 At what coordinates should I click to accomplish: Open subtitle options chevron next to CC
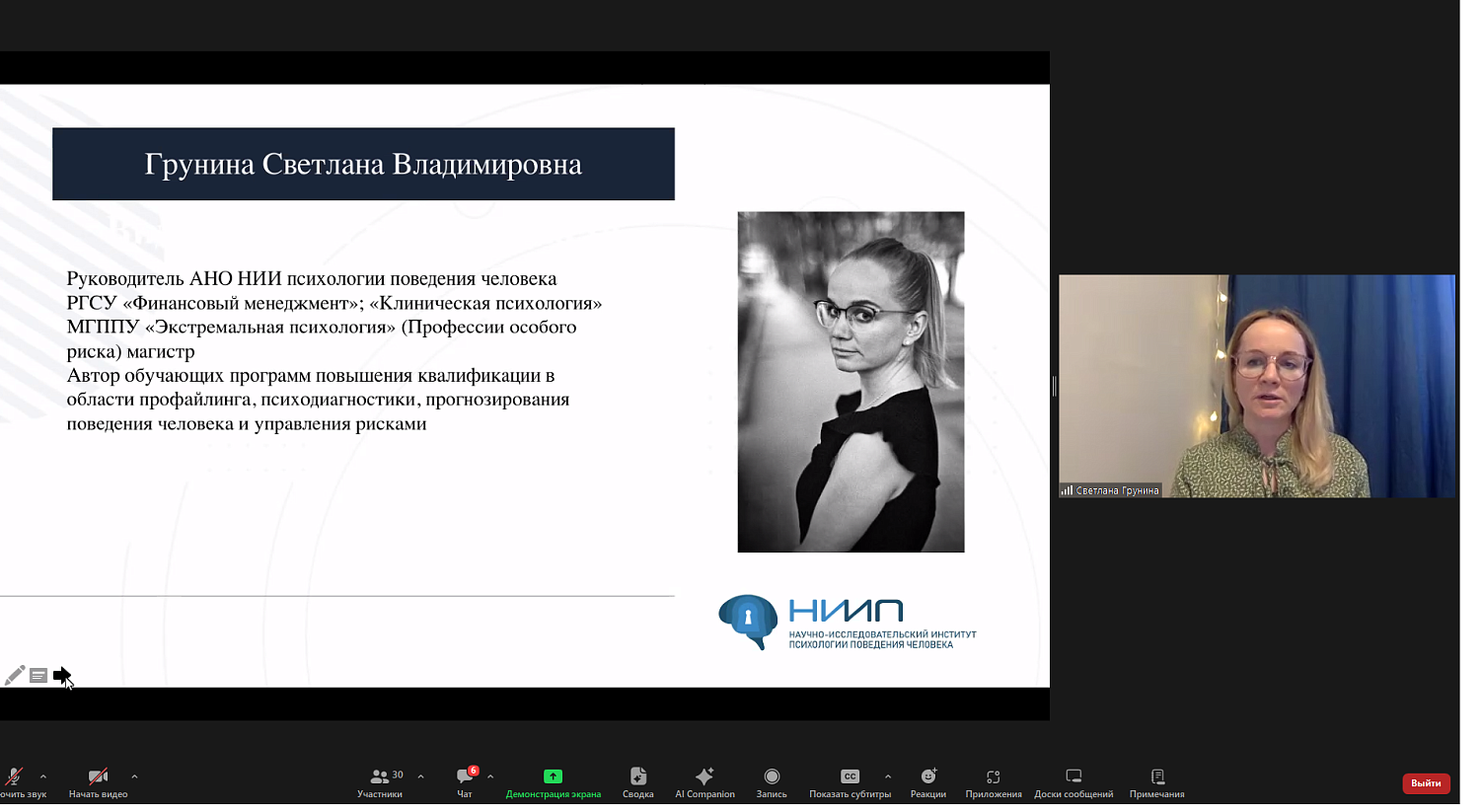[887, 777]
